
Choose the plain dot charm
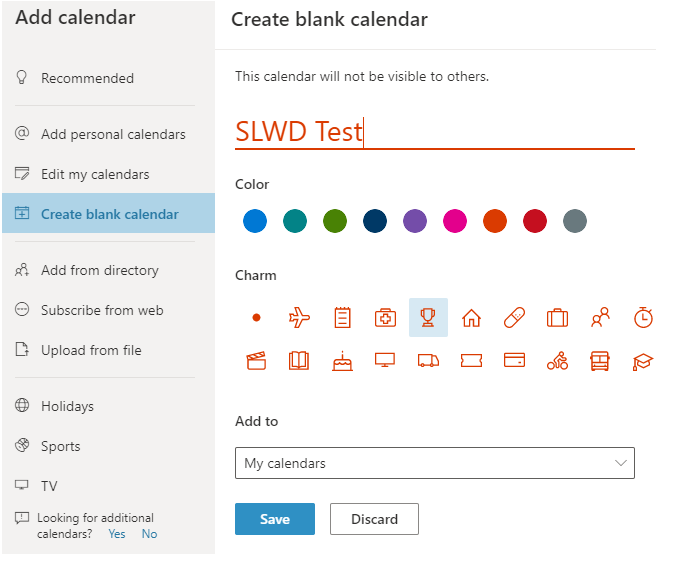[256, 318]
